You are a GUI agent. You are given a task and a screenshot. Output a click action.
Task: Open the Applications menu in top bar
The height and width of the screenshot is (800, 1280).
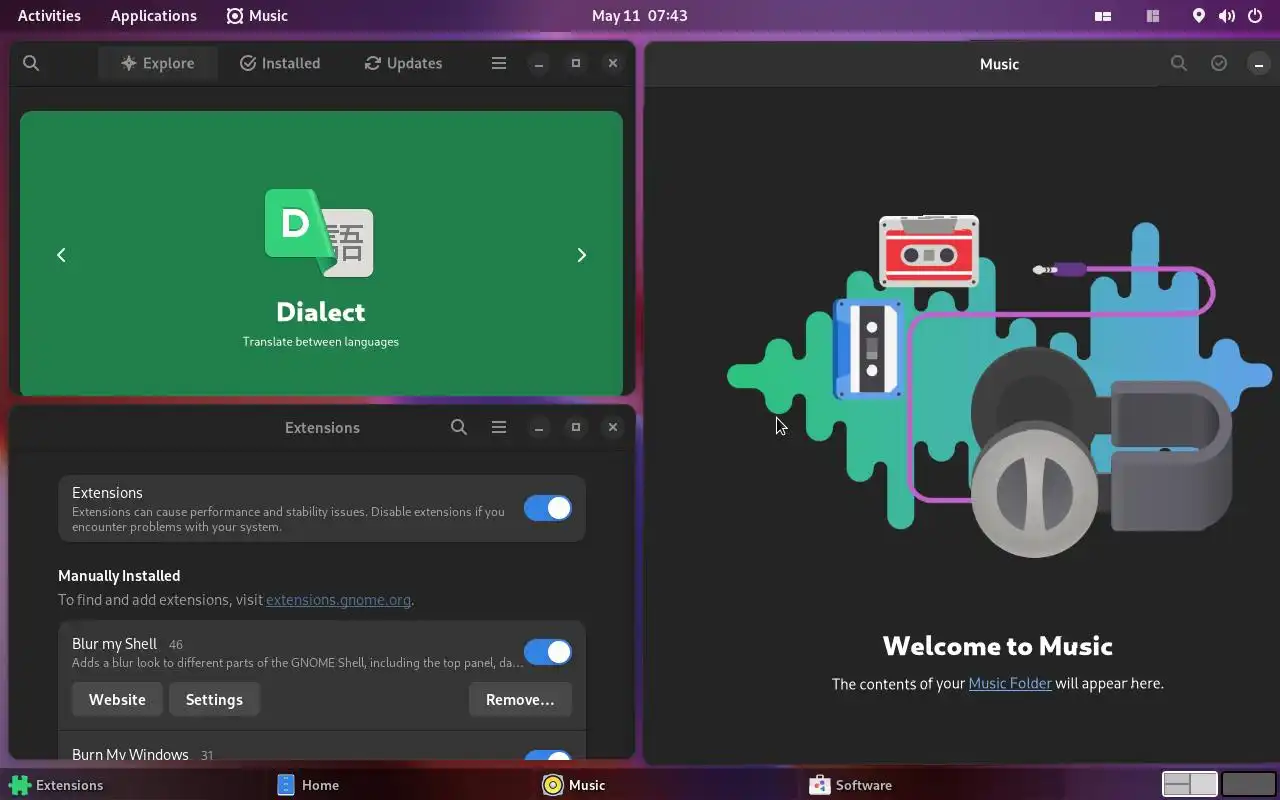(154, 15)
